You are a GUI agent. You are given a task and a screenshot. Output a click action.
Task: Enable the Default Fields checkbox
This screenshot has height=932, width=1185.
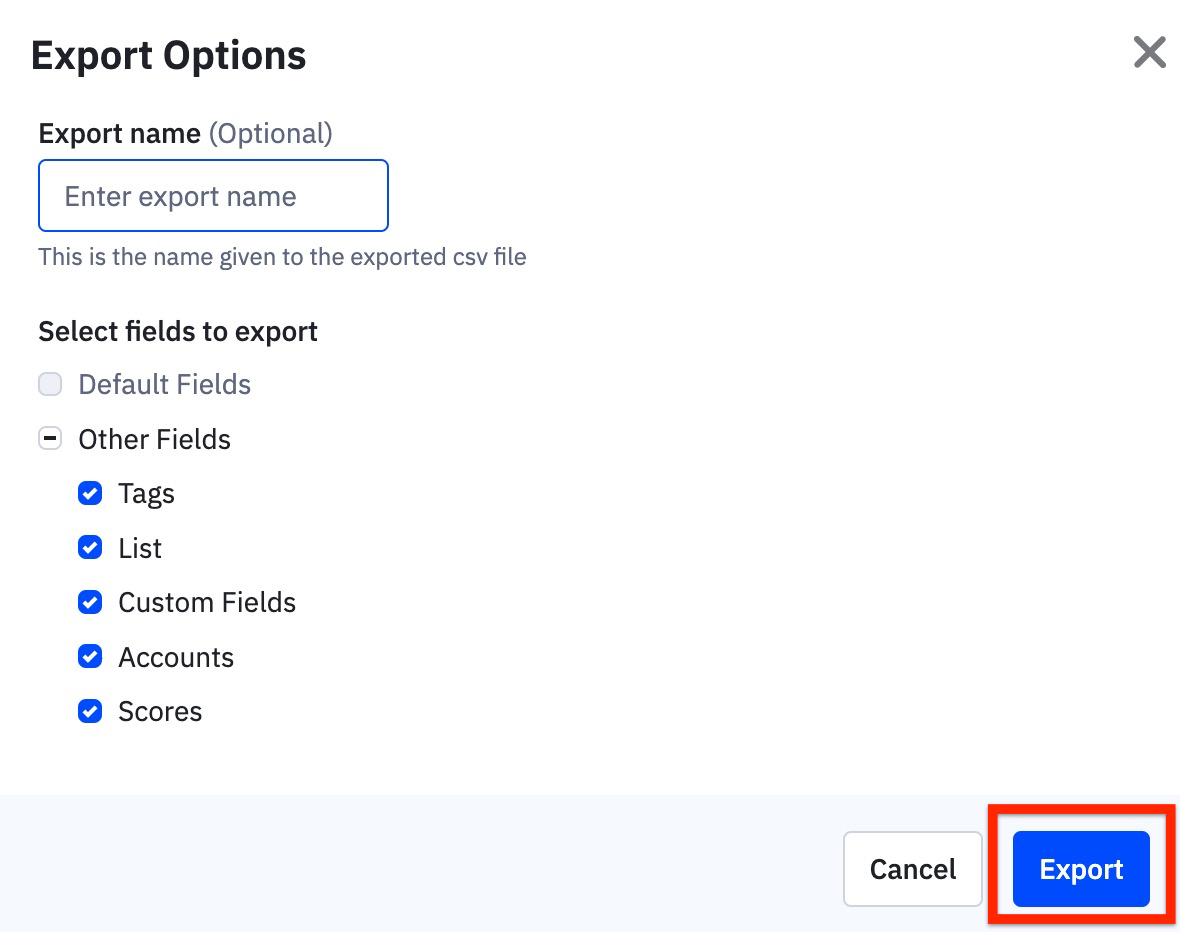[50, 384]
